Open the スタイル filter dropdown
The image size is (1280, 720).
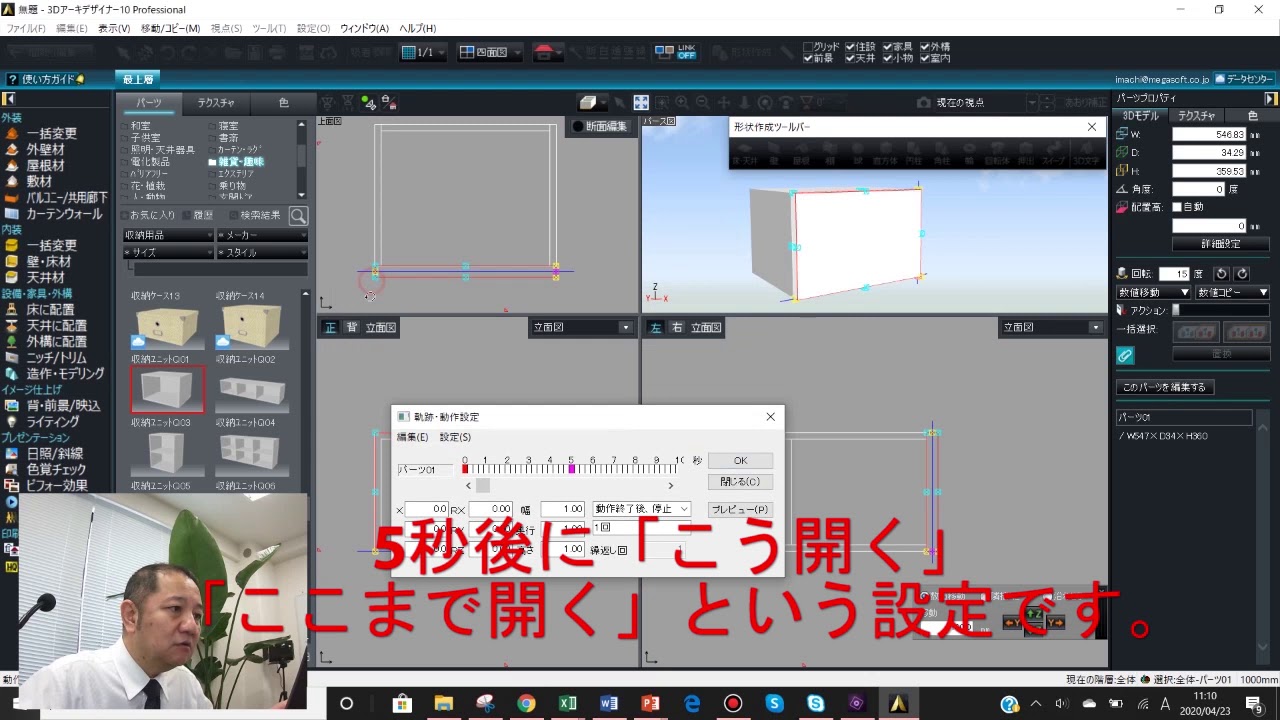click(x=262, y=253)
